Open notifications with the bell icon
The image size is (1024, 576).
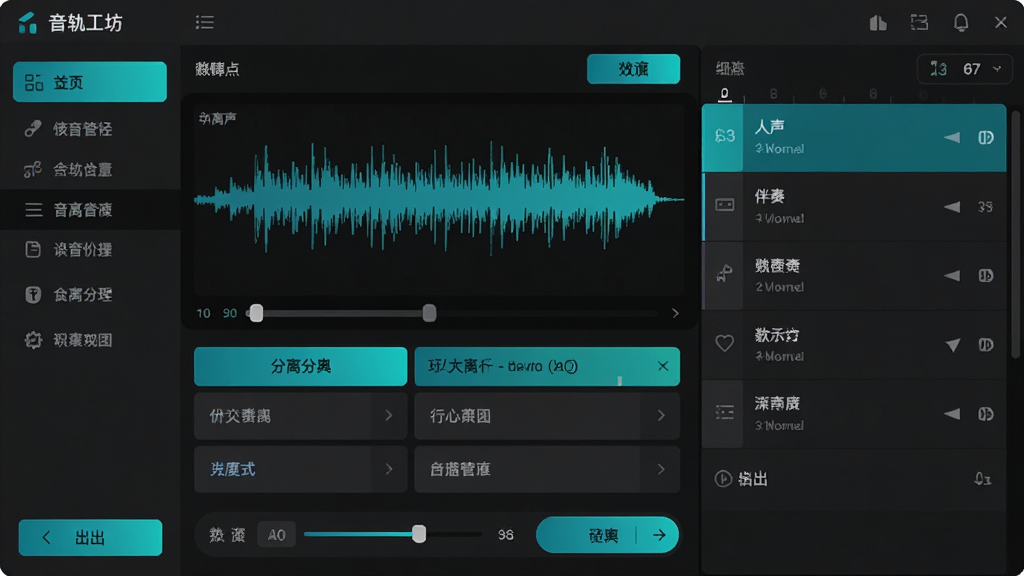pyautogui.click(x=961, y=23)
